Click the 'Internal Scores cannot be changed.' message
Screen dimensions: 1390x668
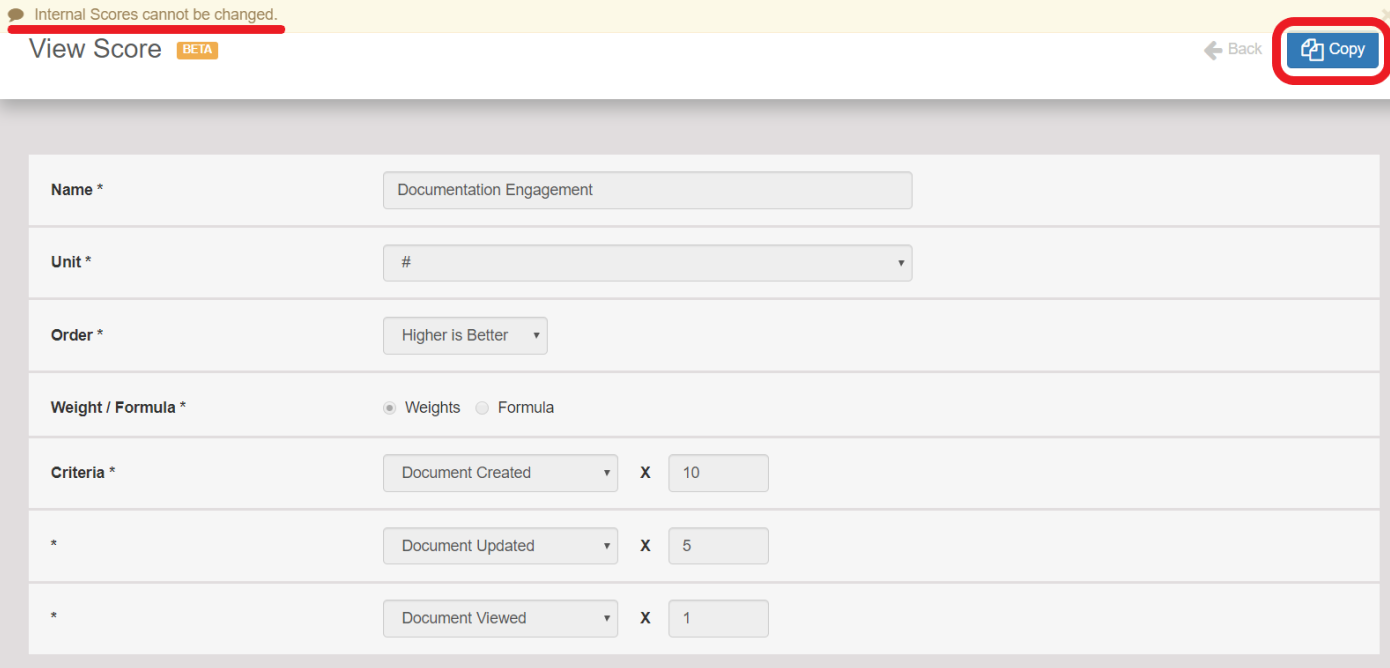click(x=156, y=15)
